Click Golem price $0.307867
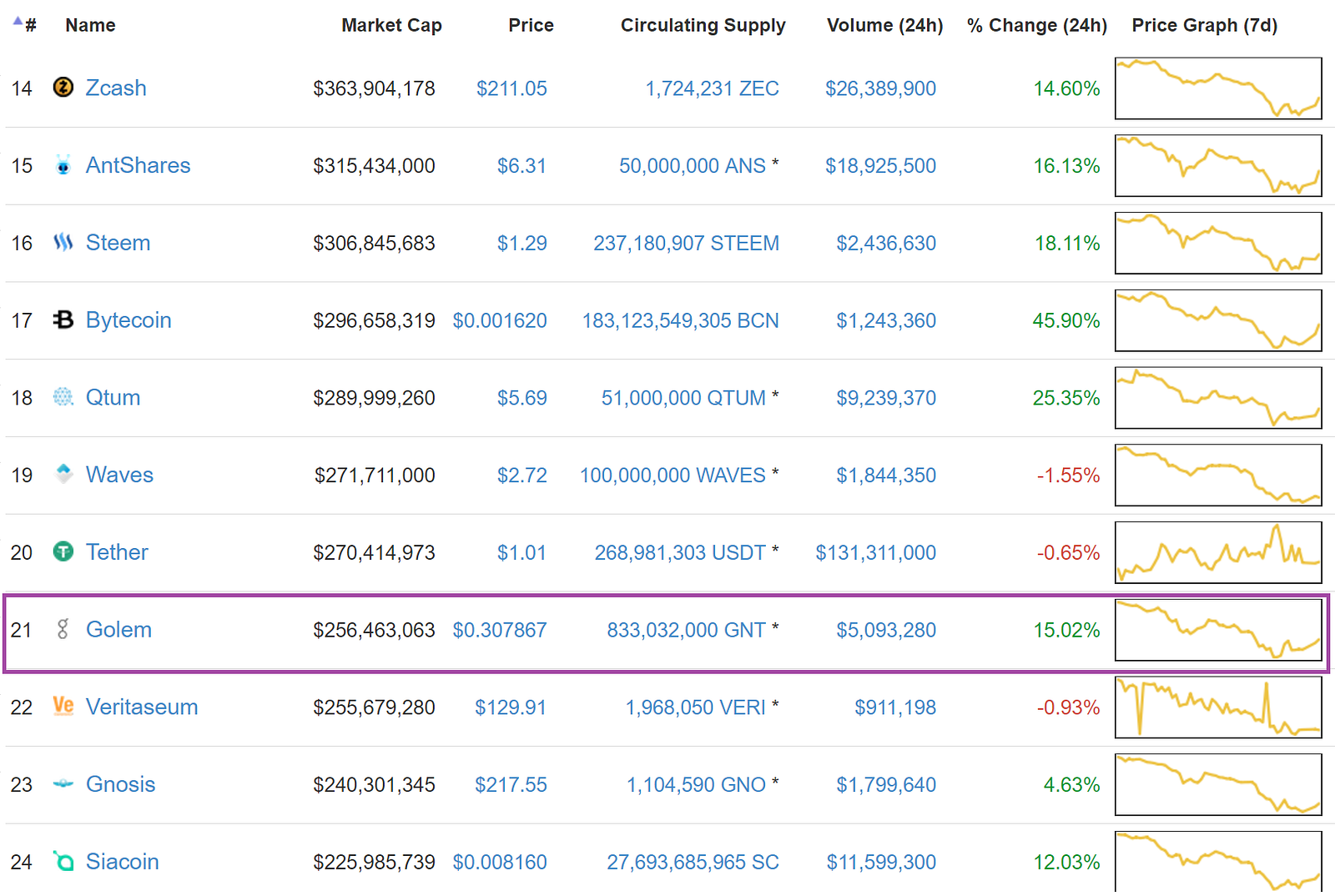Viewport: 1335px width, 896px height. coord(500,630)
